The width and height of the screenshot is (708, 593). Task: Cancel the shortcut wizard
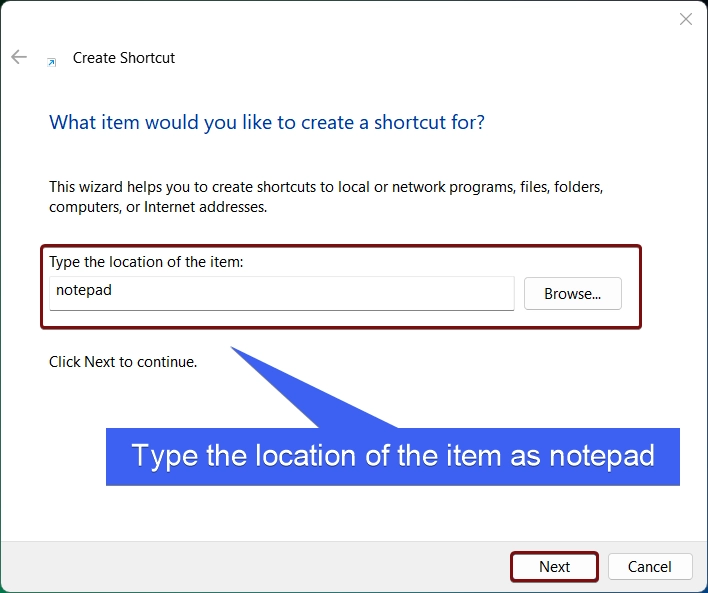pyautogui.click(x=650, y=566)
